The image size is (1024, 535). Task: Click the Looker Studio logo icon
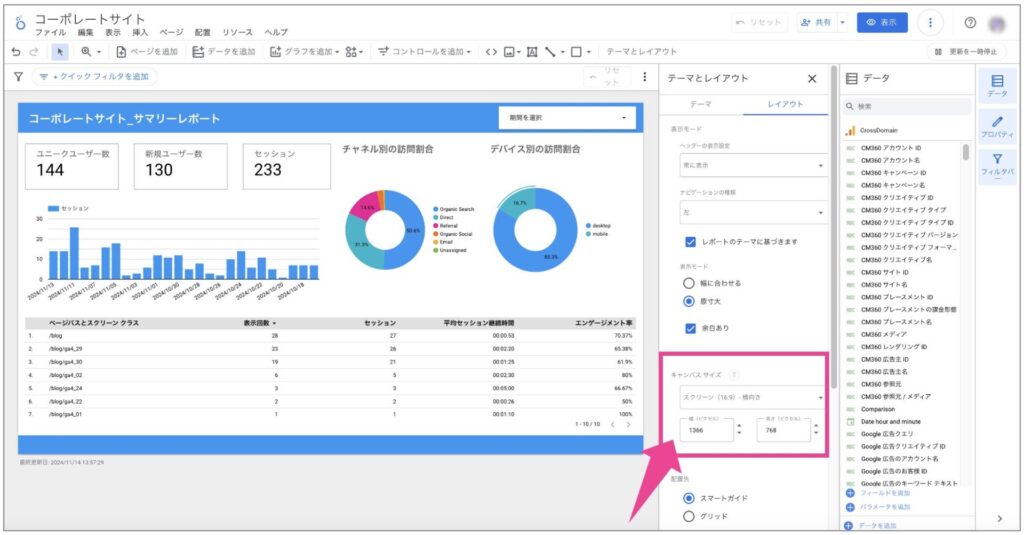[20, 24]
